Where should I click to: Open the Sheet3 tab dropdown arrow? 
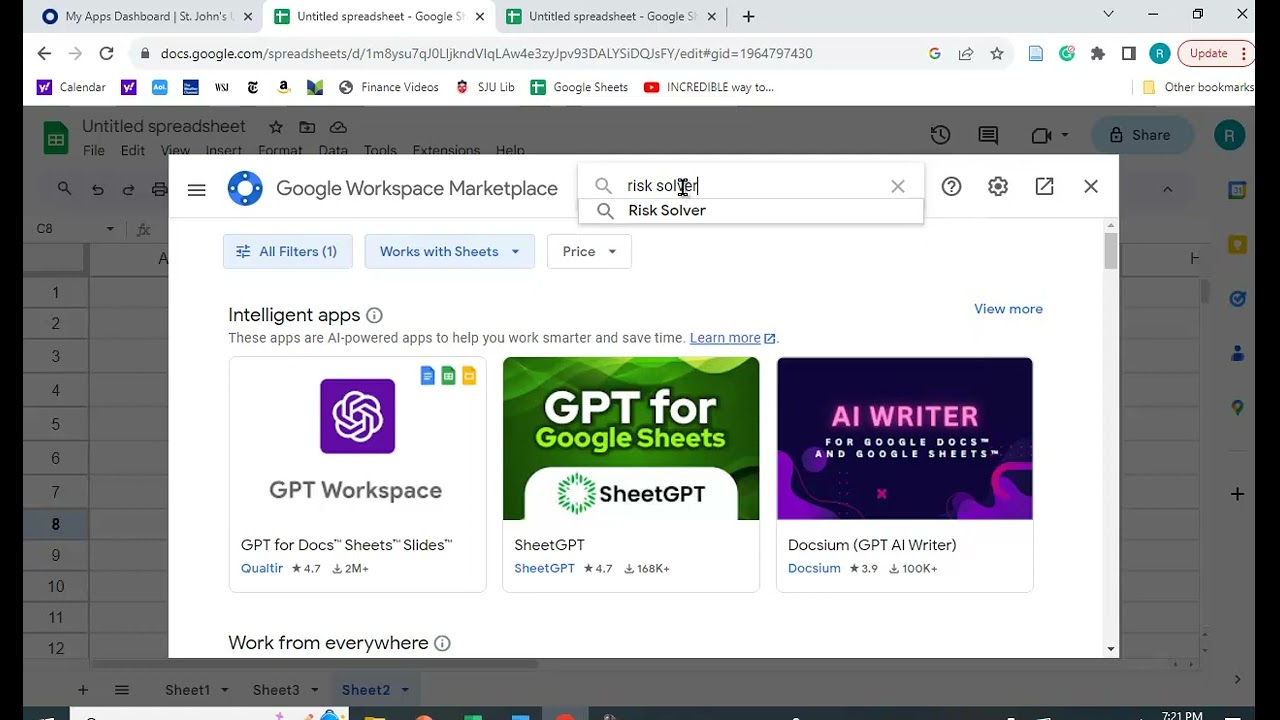click(x=315, y=690)
